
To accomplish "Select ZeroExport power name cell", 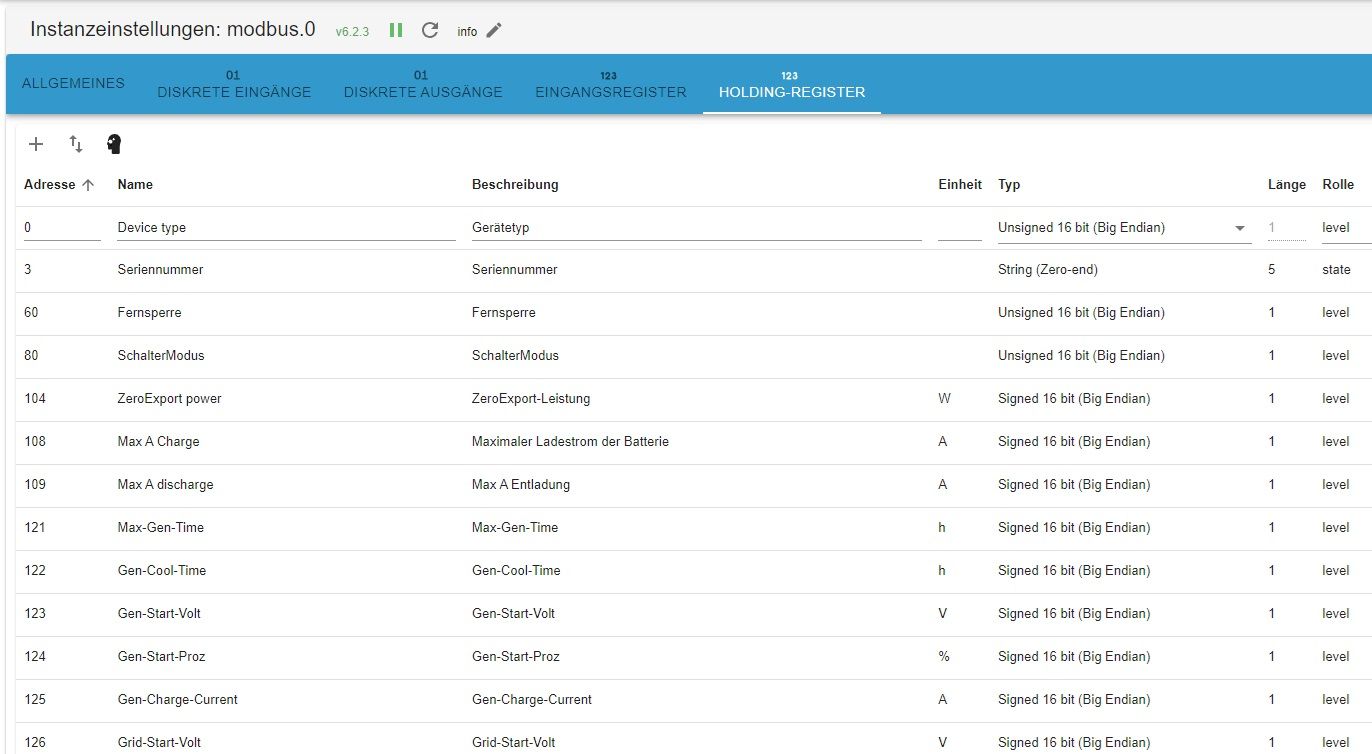I will point(169,399).
